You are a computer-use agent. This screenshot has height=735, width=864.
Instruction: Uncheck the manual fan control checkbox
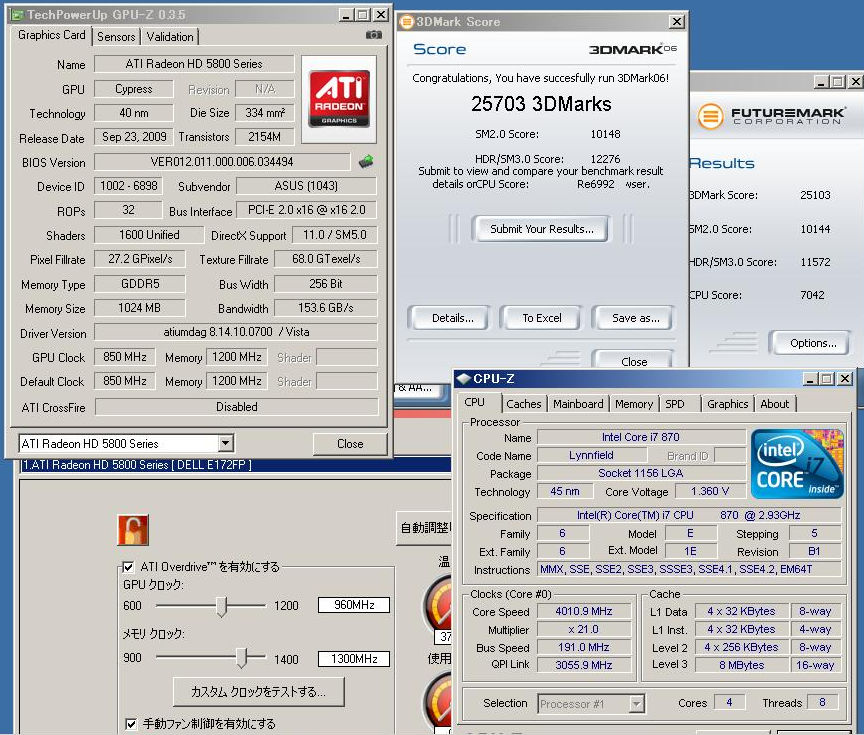(x=131, y=723)
